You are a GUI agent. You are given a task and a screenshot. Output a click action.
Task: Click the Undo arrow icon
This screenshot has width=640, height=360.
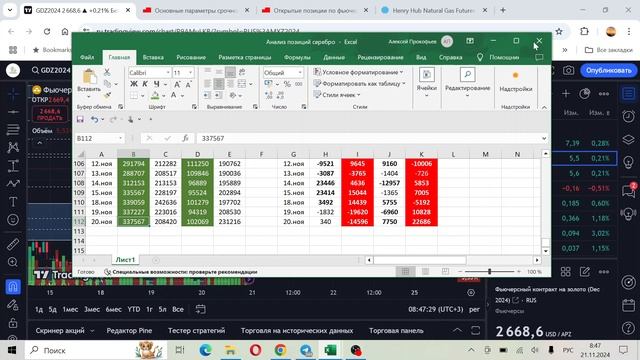click(x=94, y=119)
